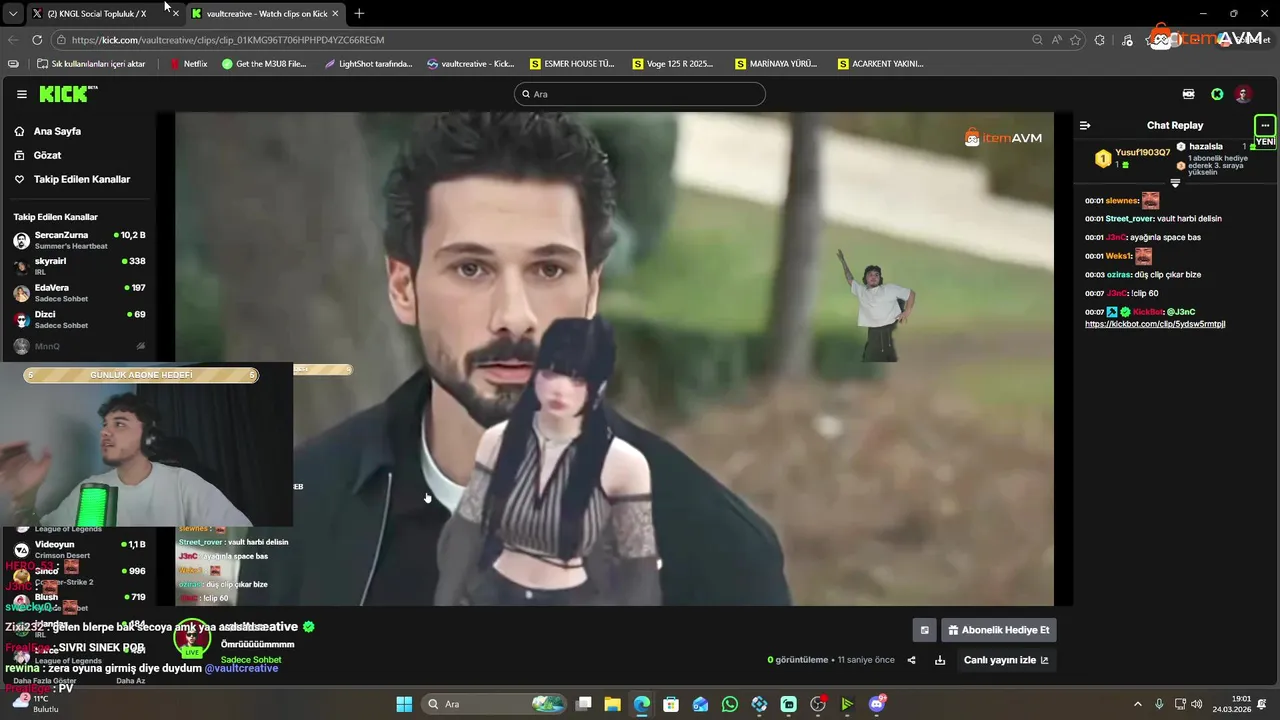1280x720 pixels.
Task: Open OBS Studio from taskbar
Action: point(818,704)
